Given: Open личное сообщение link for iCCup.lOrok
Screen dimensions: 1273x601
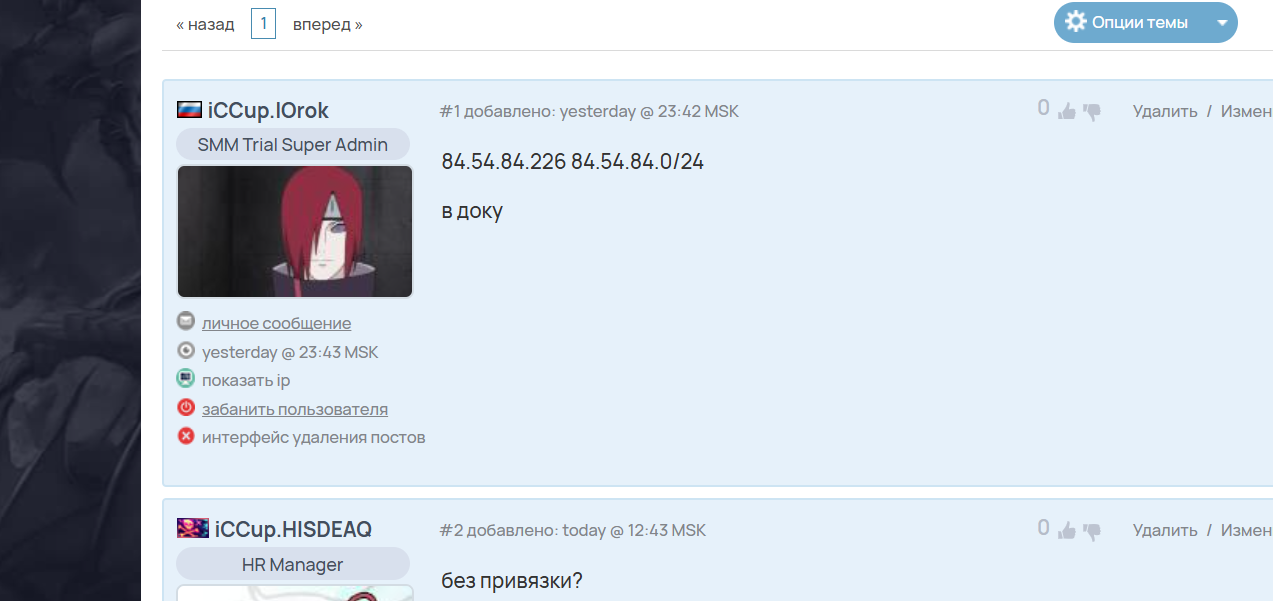Looking at the screenshot, I should click(x=276, y=323).
